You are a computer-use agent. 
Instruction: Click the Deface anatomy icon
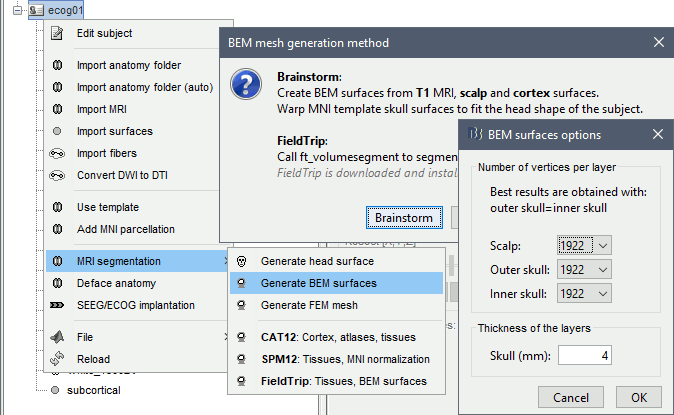[56, 283]
